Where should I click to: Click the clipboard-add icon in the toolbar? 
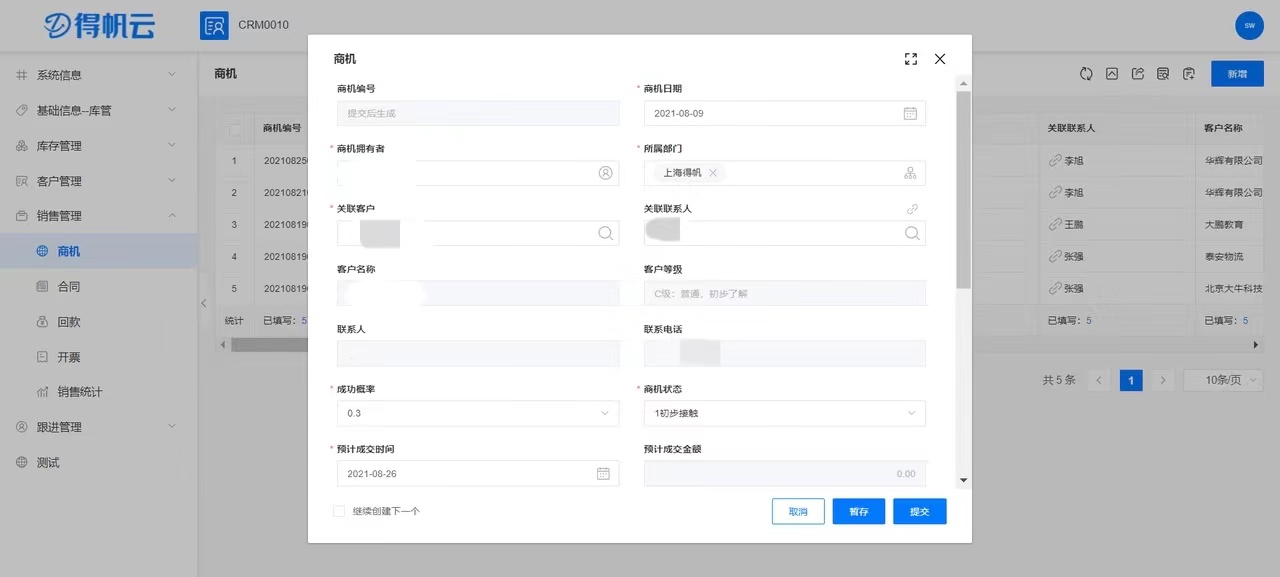pyautogui.click(x=1188, y=73)
